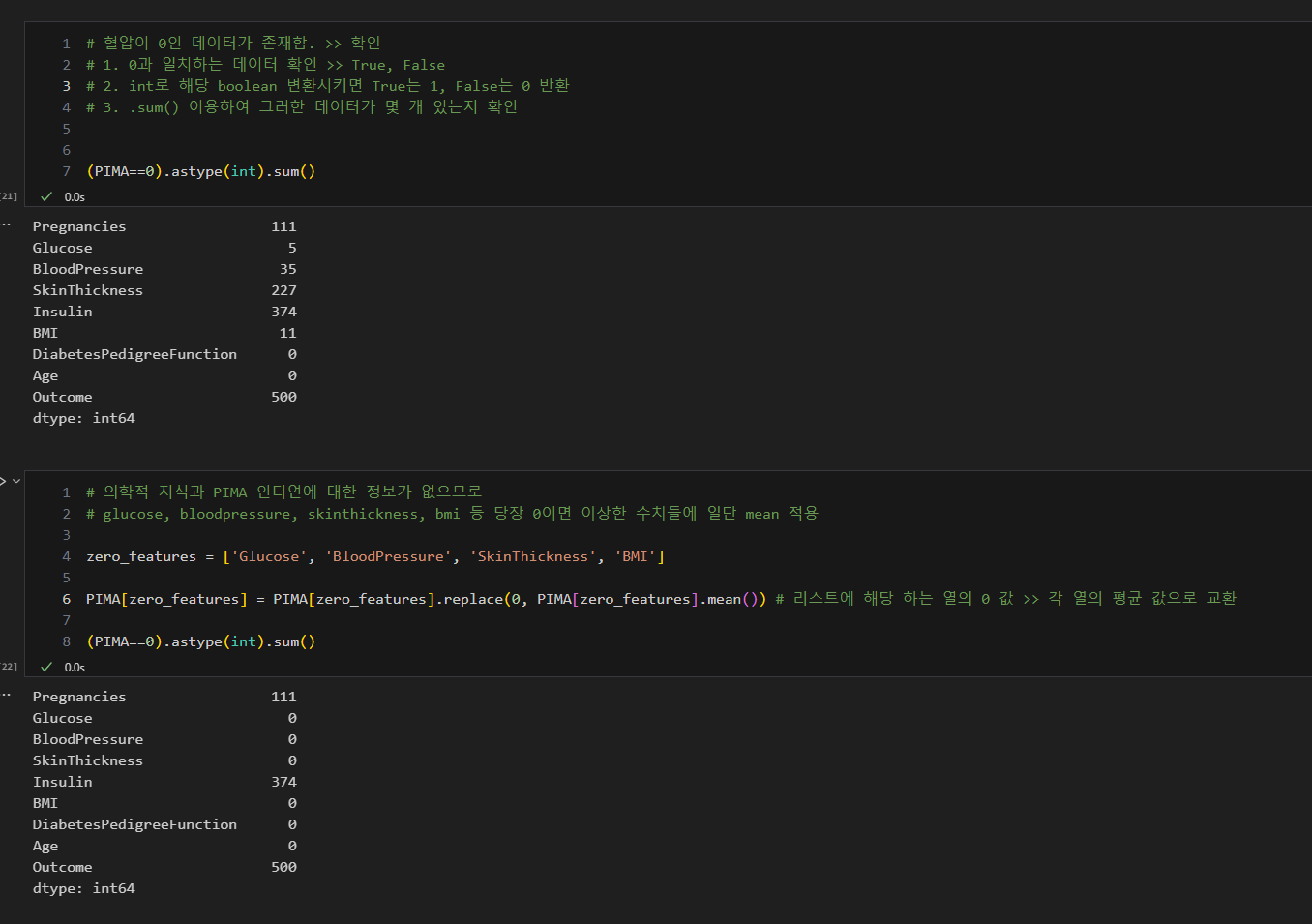
Task: Click the dtype: int64 text in second output
Action: point(84,888)
